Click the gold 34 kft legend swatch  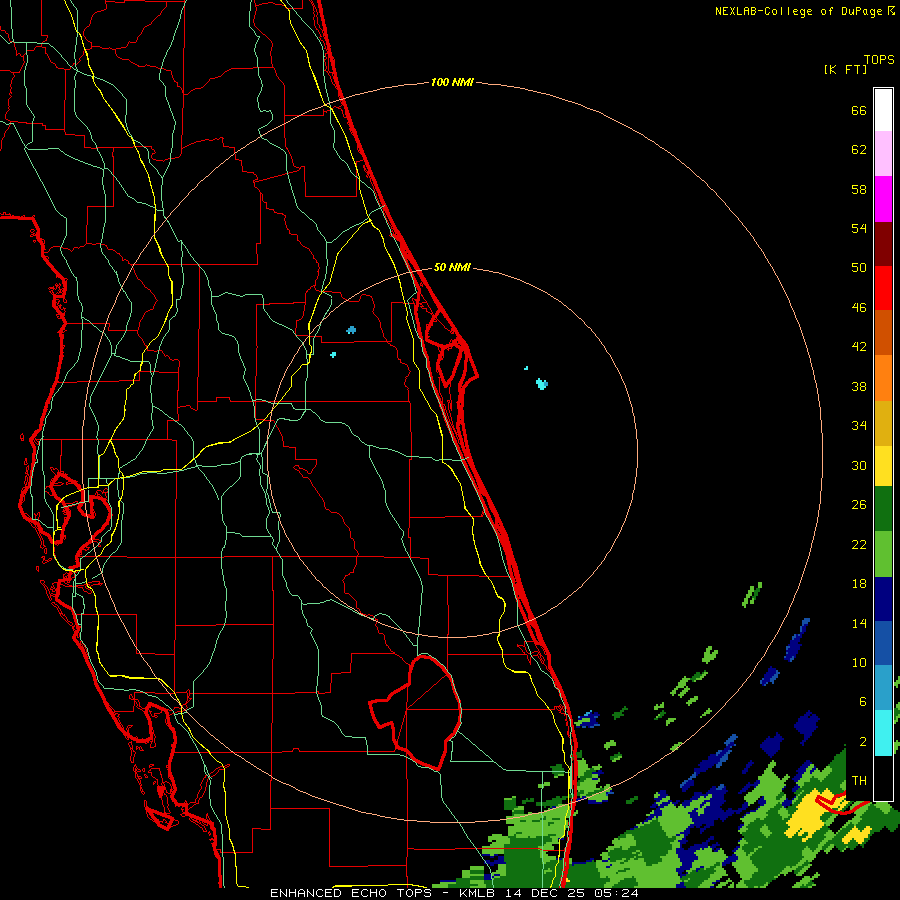point(883,423)
